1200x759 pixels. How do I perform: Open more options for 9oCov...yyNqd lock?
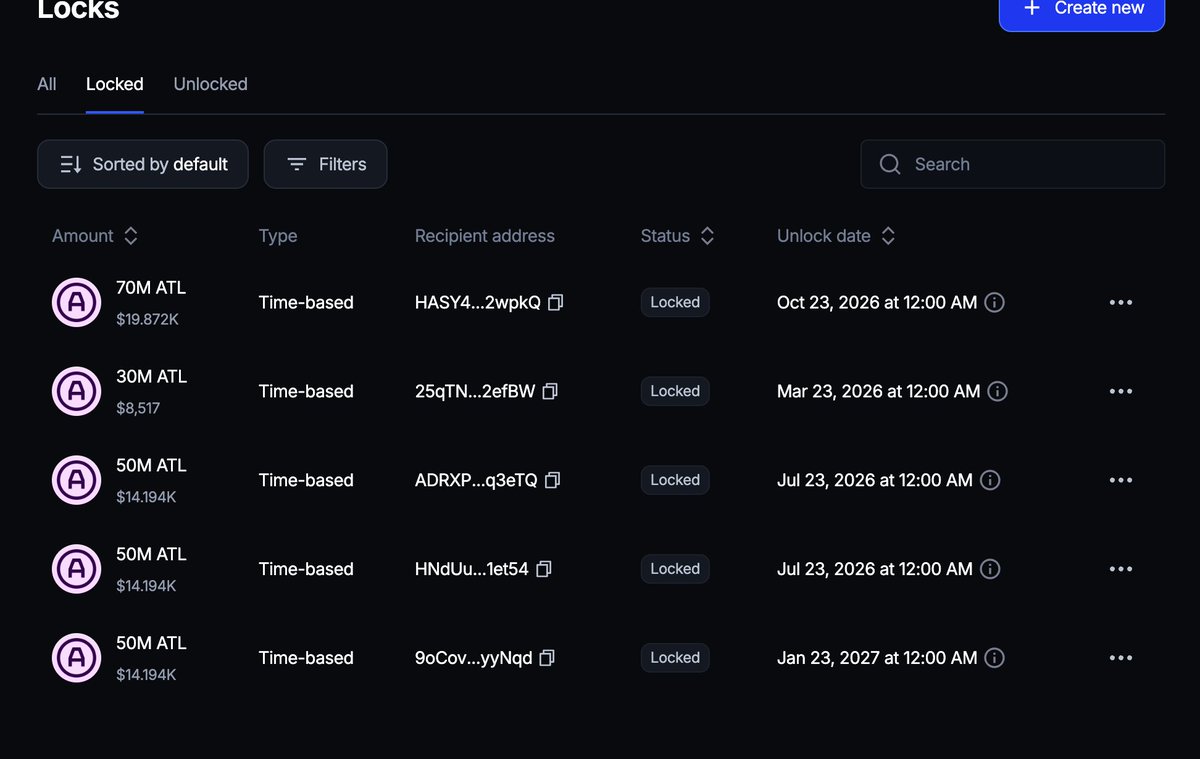click(x=1121, y=658)
